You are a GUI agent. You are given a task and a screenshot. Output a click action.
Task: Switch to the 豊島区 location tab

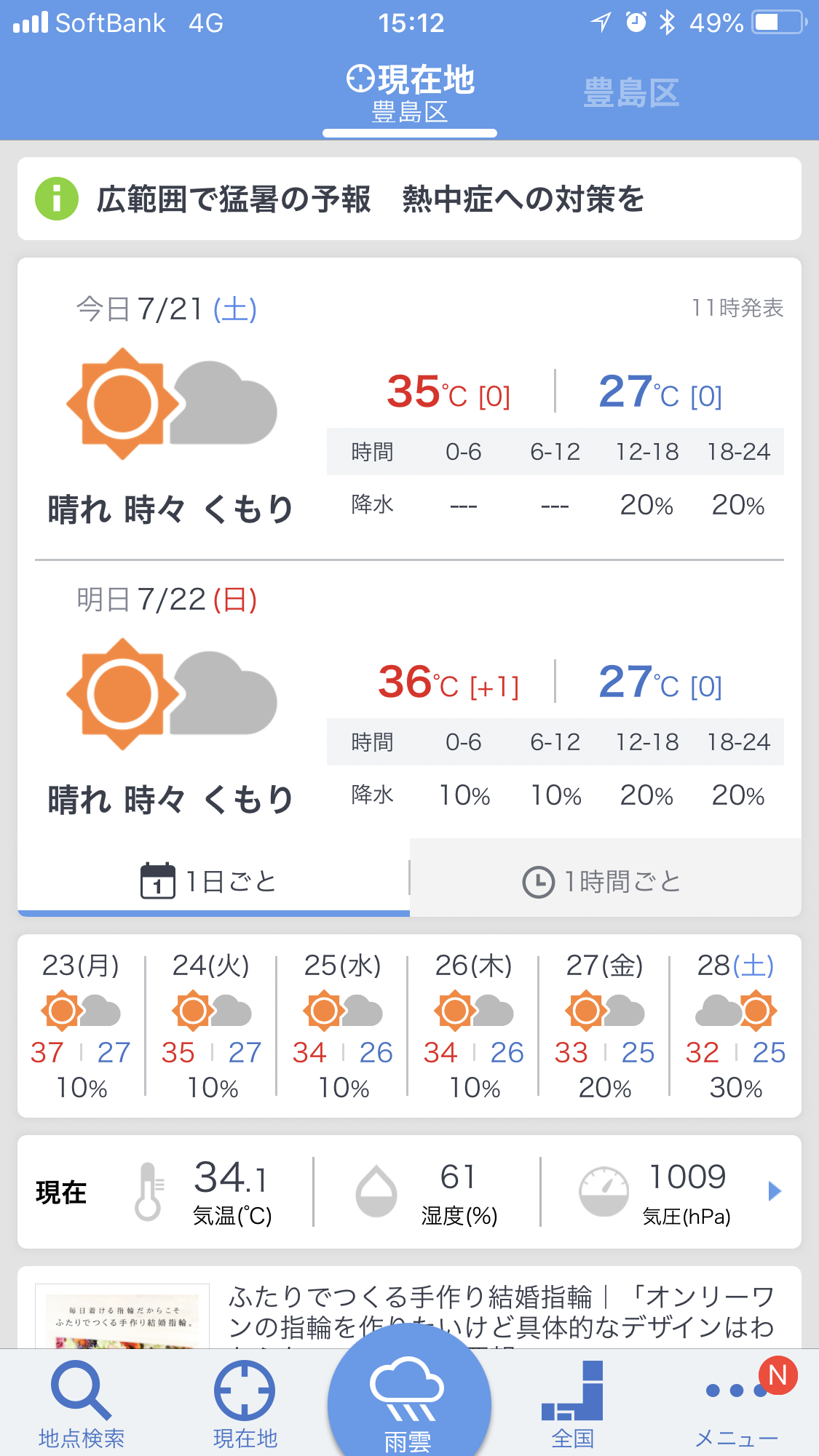631,93
